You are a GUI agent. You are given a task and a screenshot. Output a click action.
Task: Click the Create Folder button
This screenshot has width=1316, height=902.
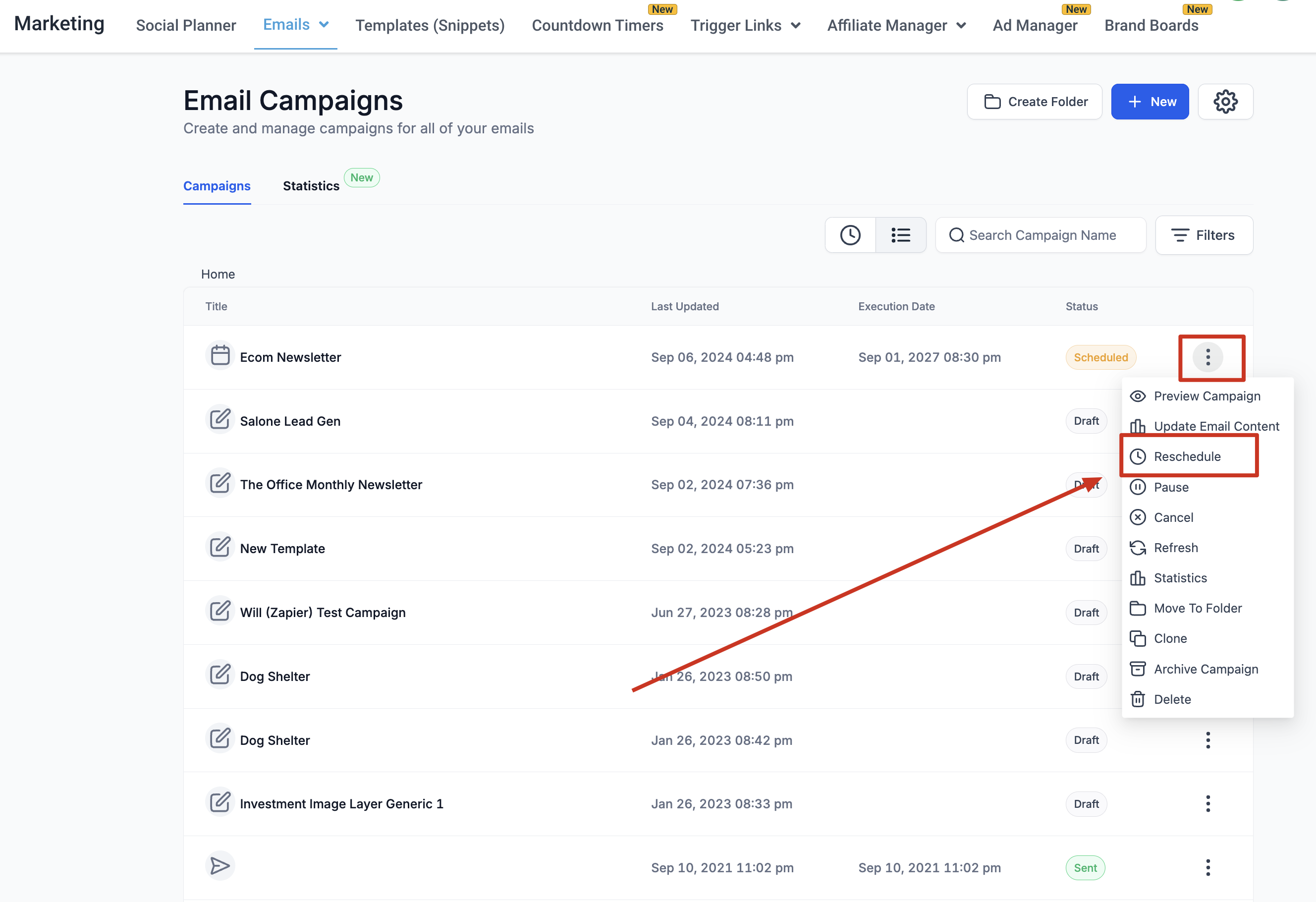pos(1034,102)
